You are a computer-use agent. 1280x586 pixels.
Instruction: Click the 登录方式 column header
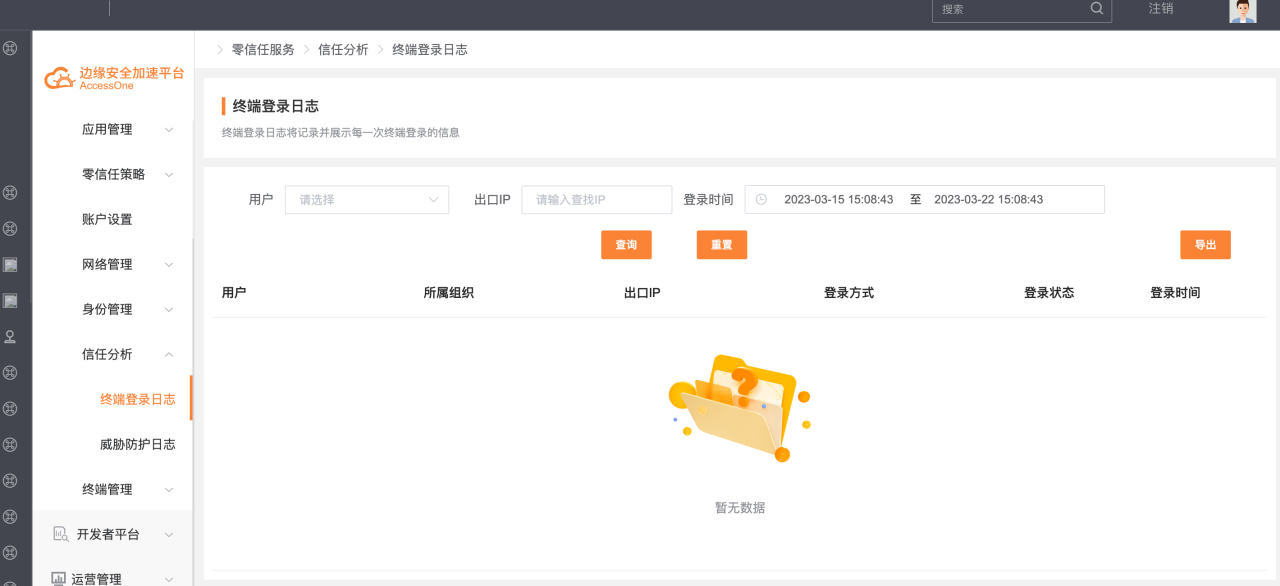coord(849,293)
